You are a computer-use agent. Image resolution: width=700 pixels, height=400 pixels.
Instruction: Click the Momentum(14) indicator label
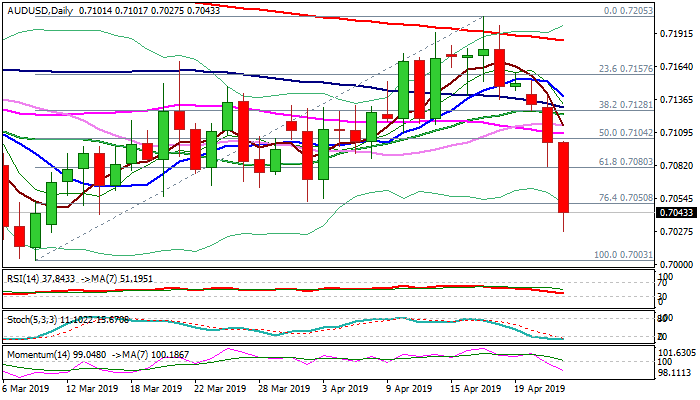[35, 353]
